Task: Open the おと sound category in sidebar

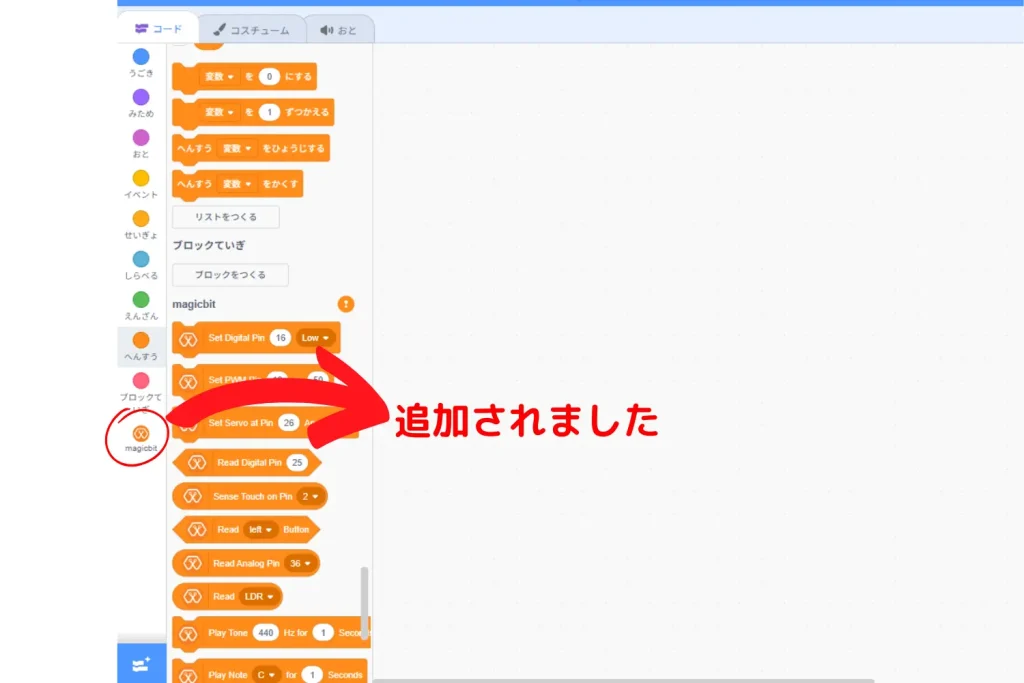Action: tap(141, 138)
